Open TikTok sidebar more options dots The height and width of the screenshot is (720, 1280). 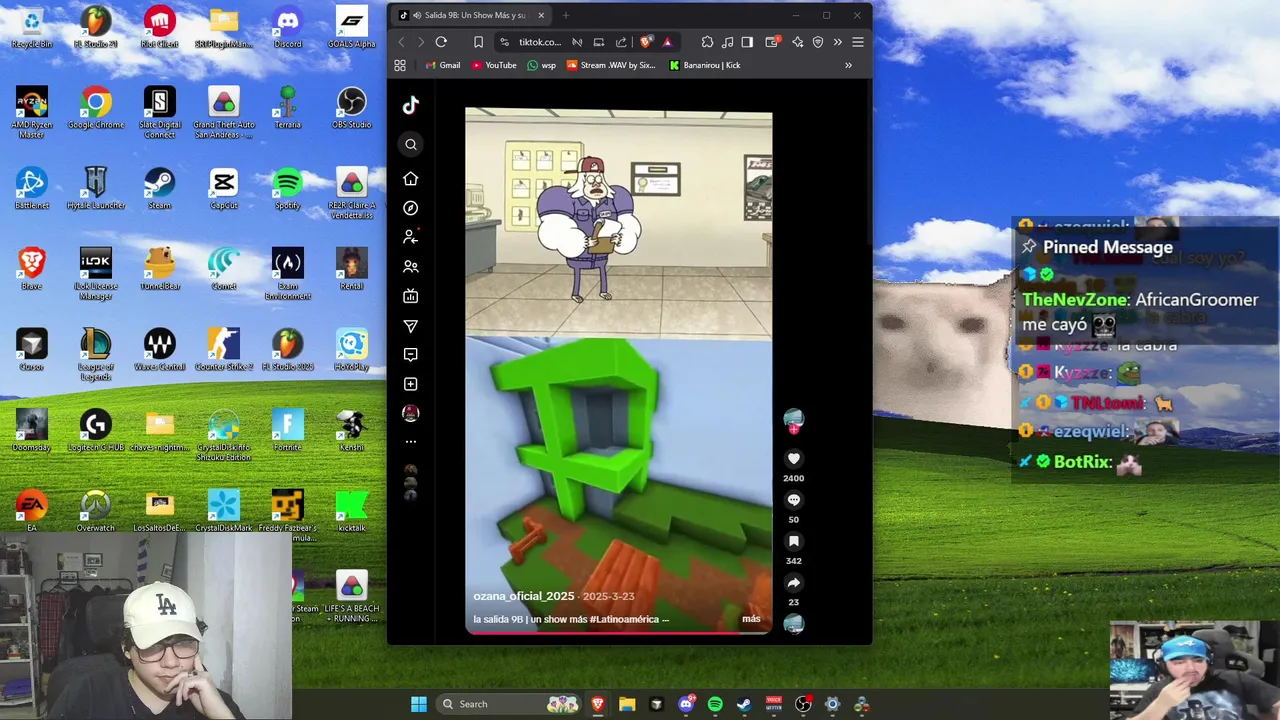(410, 441)
